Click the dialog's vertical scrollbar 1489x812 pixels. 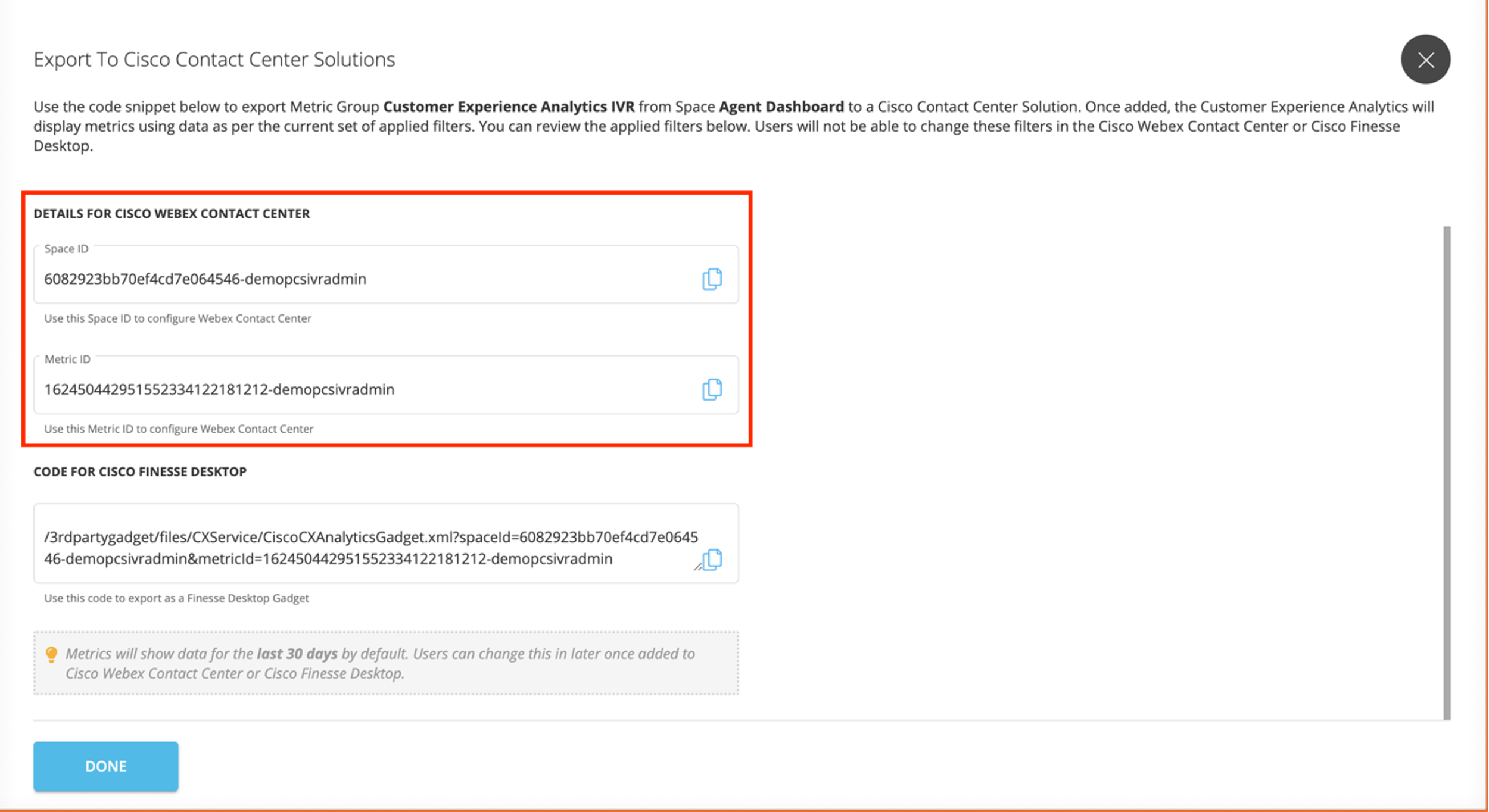pos(1447,473)
